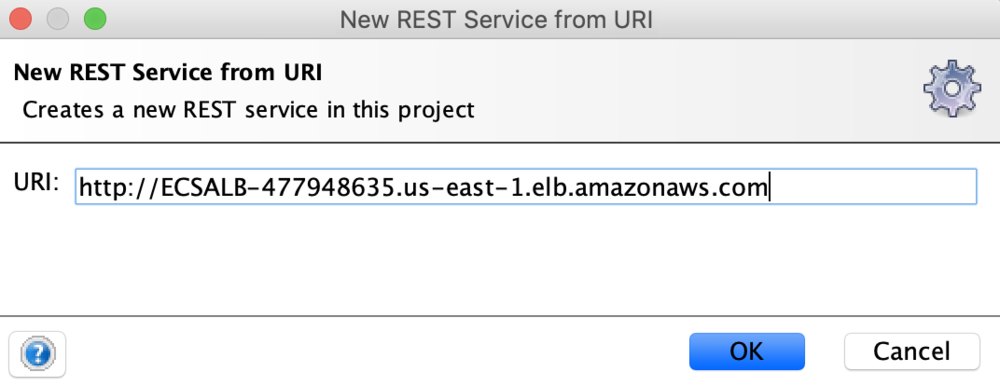Viewport: 1000px width, 386px height.
Task: Open help via the question mark icon
Action: pos(38,353)
